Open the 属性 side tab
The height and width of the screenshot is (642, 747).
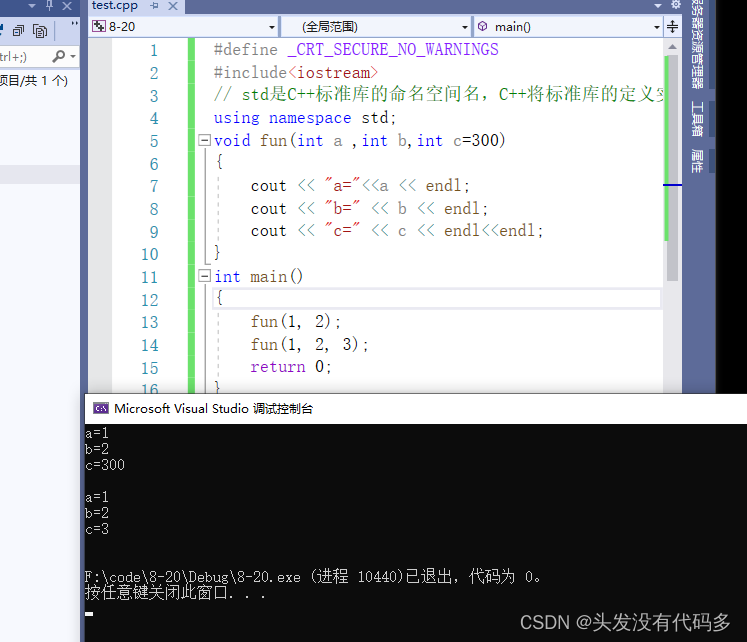[697, 160]
